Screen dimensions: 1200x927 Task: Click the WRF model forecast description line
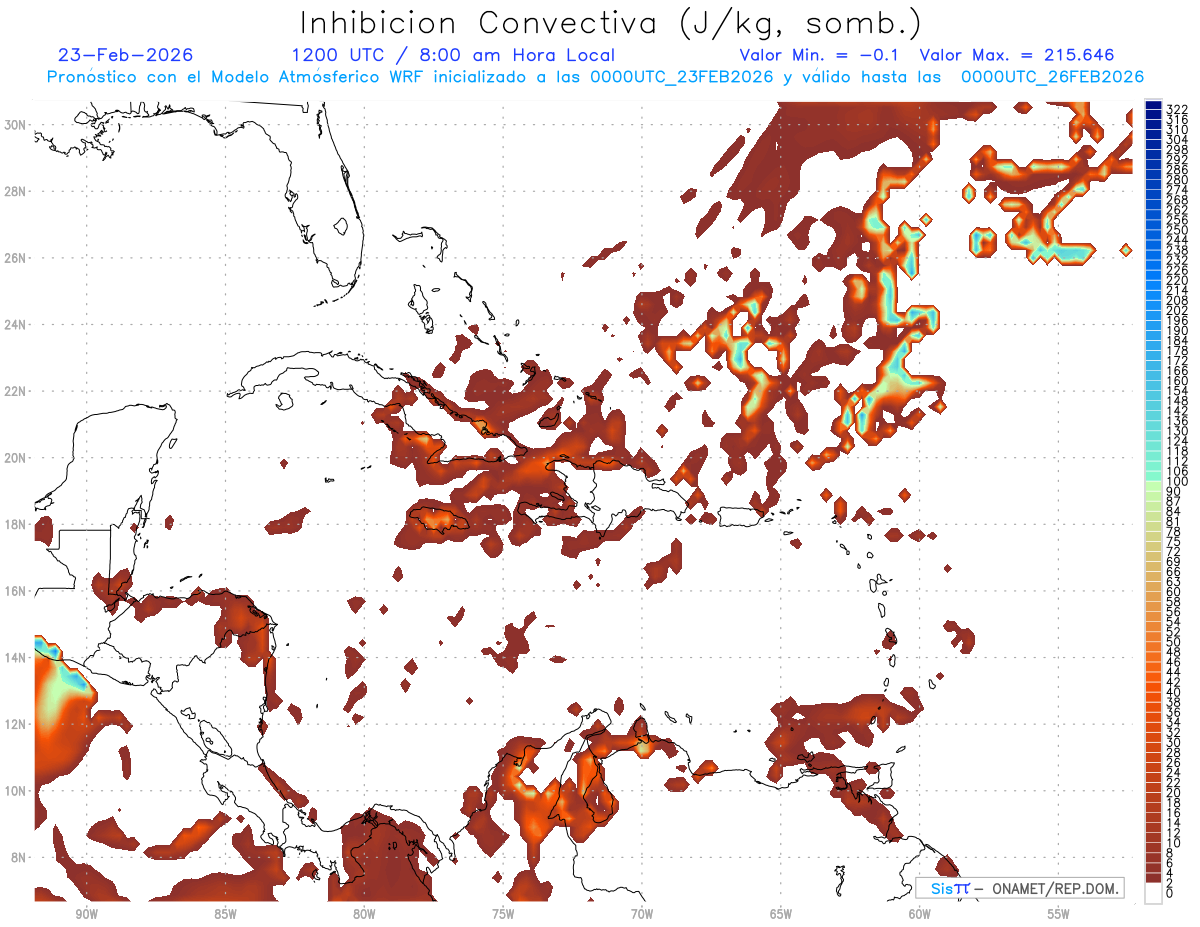(596, 77)
